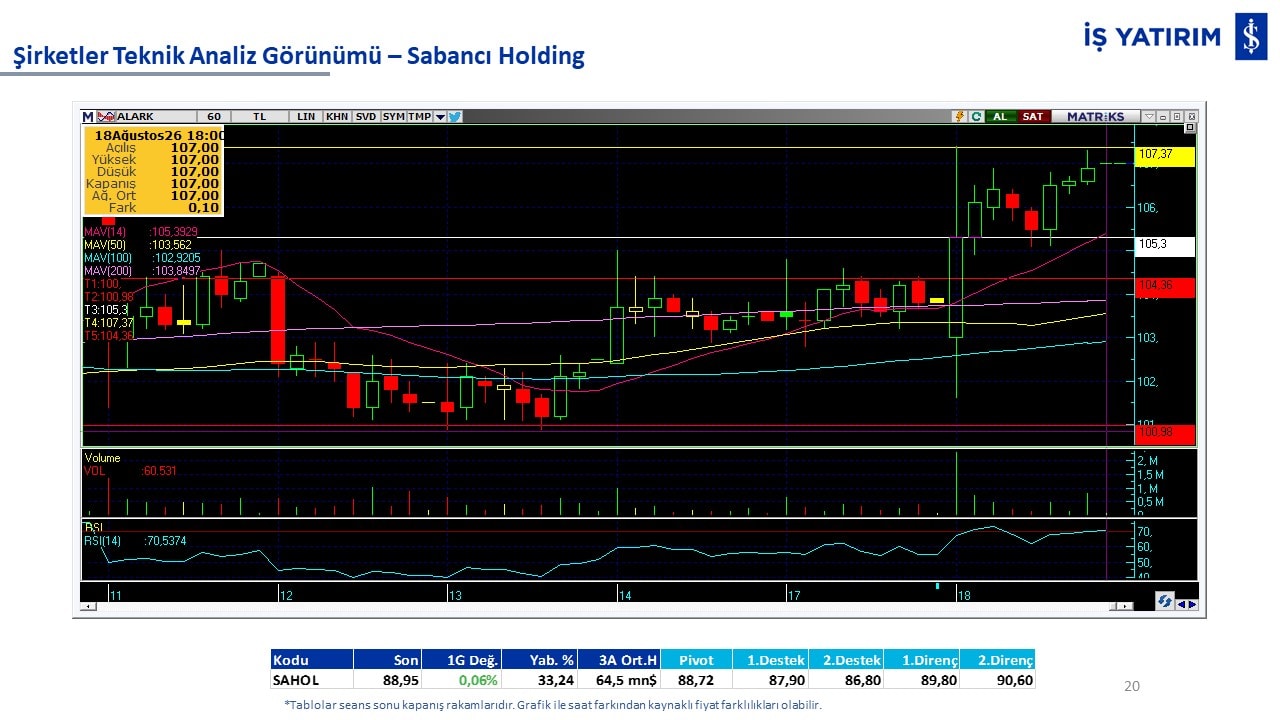Viewport: 1280px width, 720px height.
Task: Click the horizontal scrollbar left arrow
Action: pyautogui.click(x=89, y=606)
